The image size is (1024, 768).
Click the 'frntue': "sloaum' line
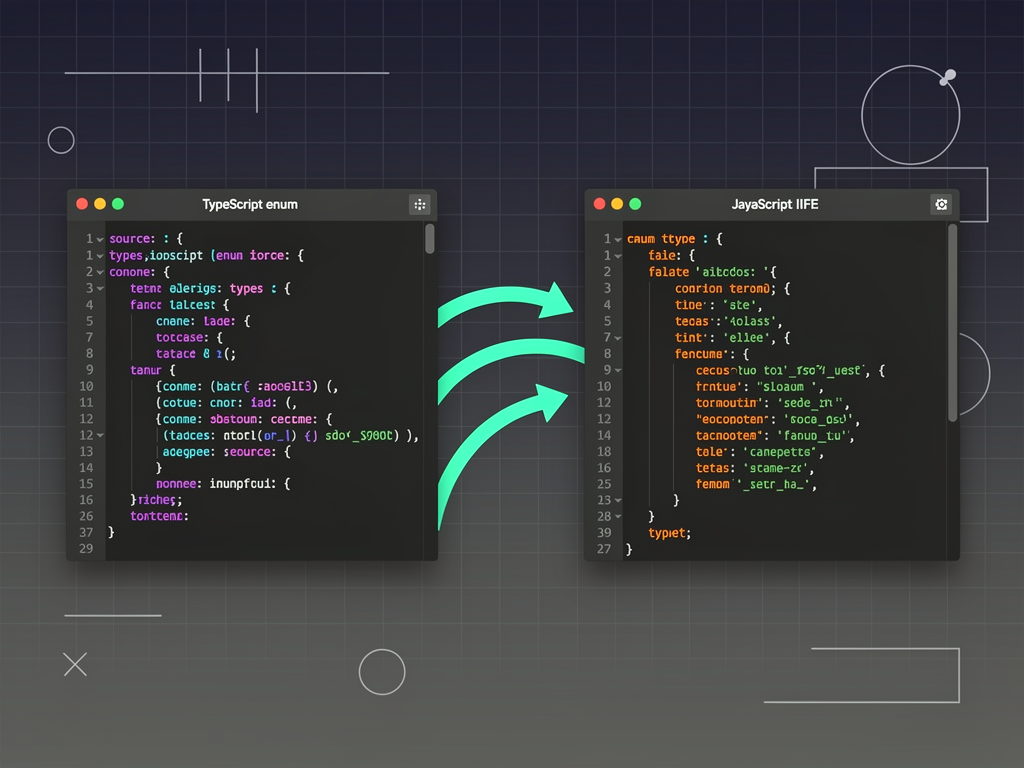point(760,387)
